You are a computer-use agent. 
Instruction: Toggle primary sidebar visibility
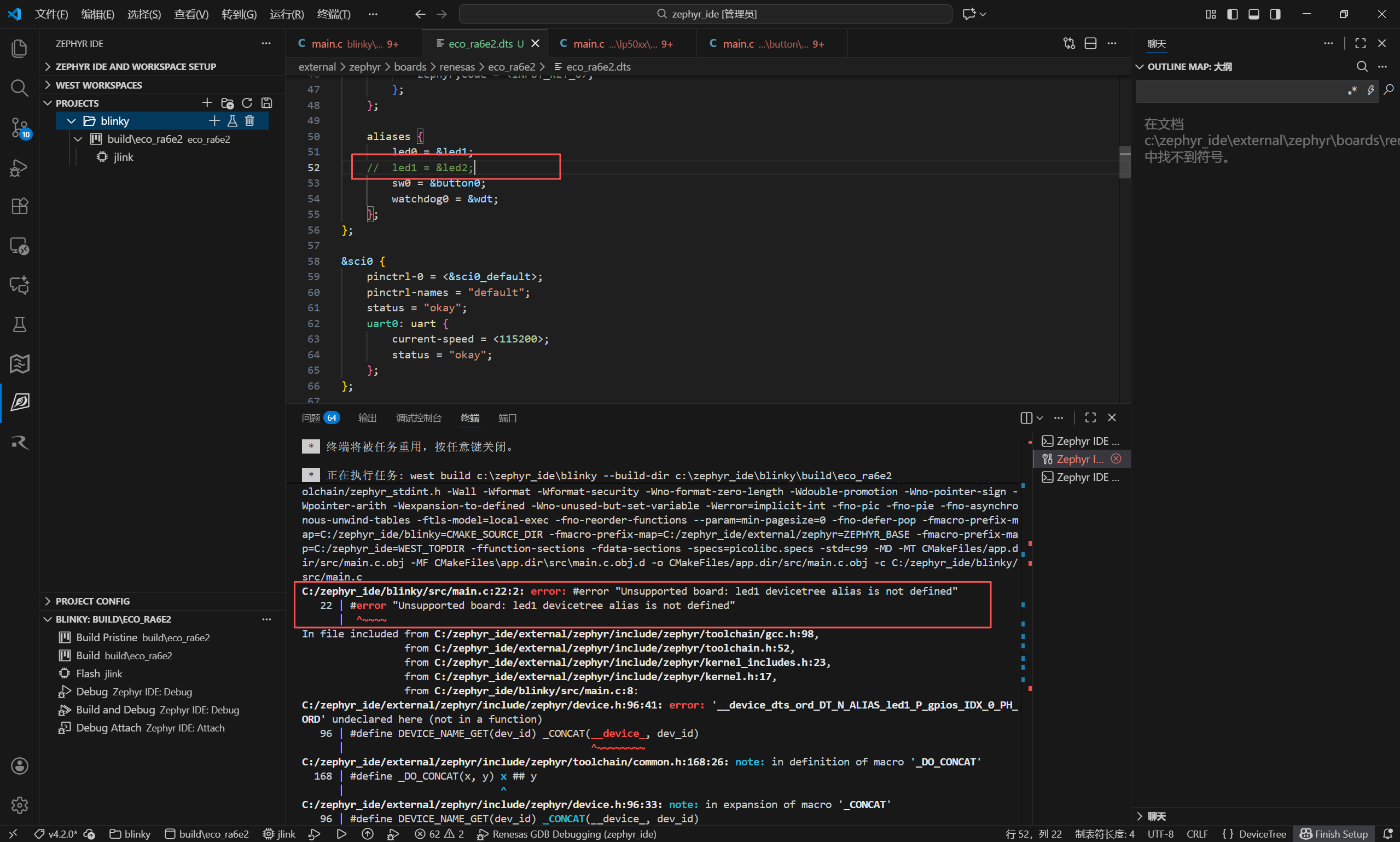(x=1232, y=14)
